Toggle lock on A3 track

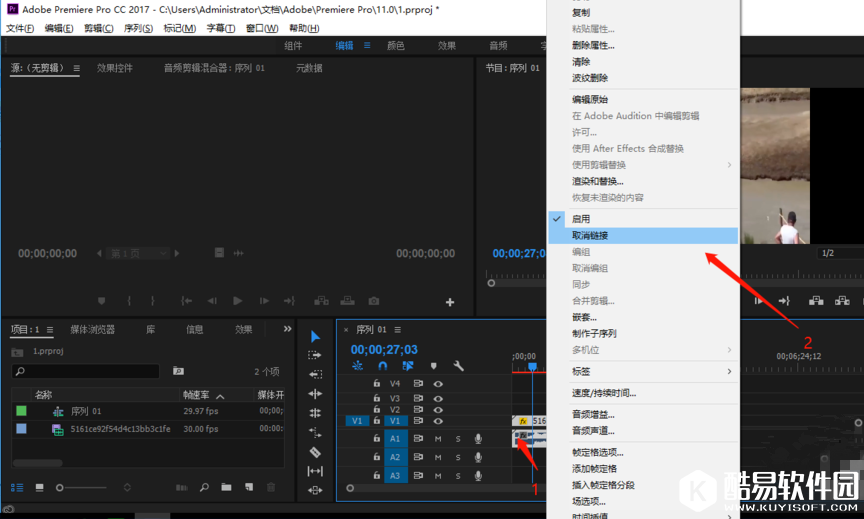(x=376, y=474)
